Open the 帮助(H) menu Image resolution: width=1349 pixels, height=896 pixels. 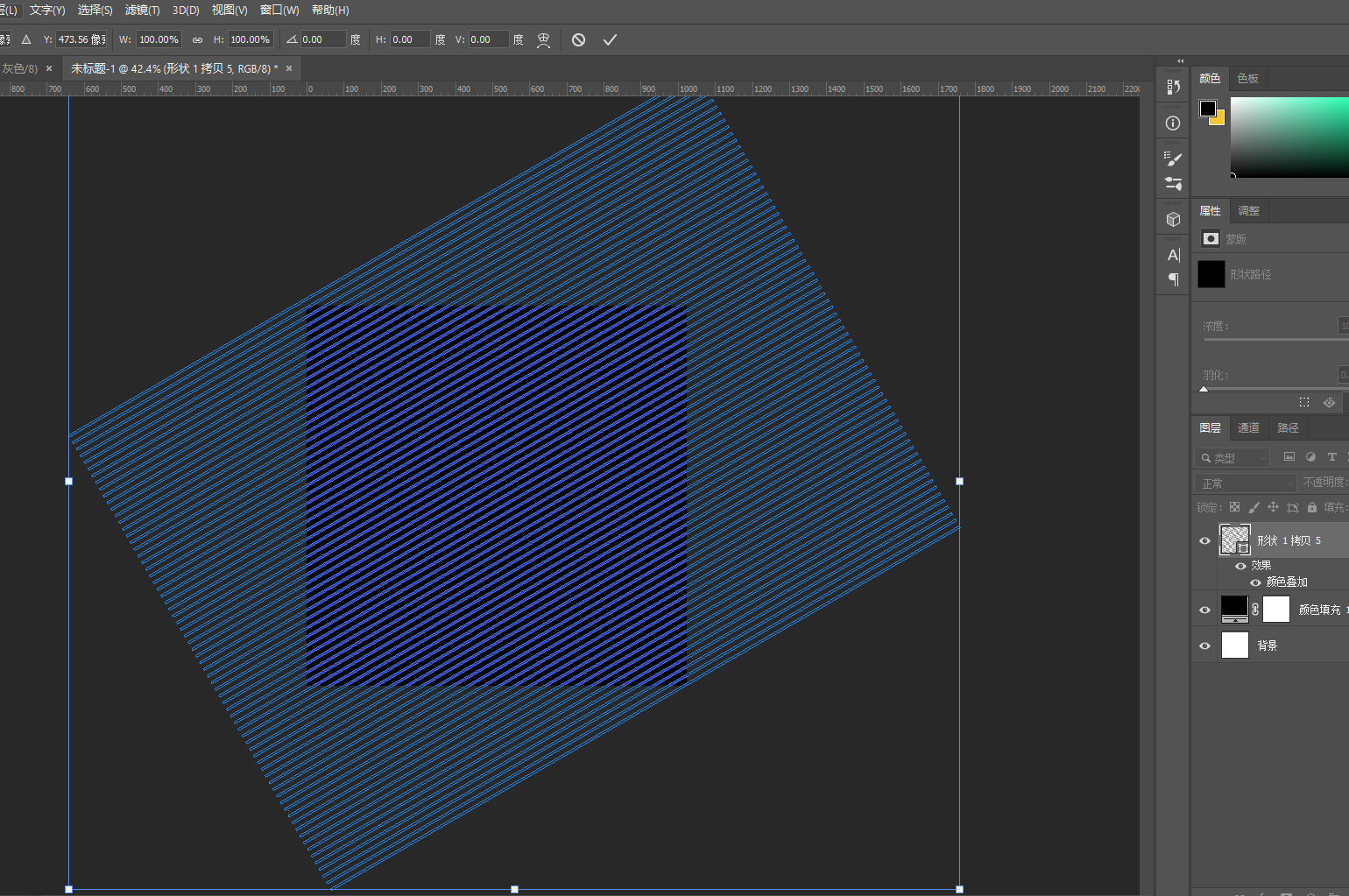pos(330,11)
